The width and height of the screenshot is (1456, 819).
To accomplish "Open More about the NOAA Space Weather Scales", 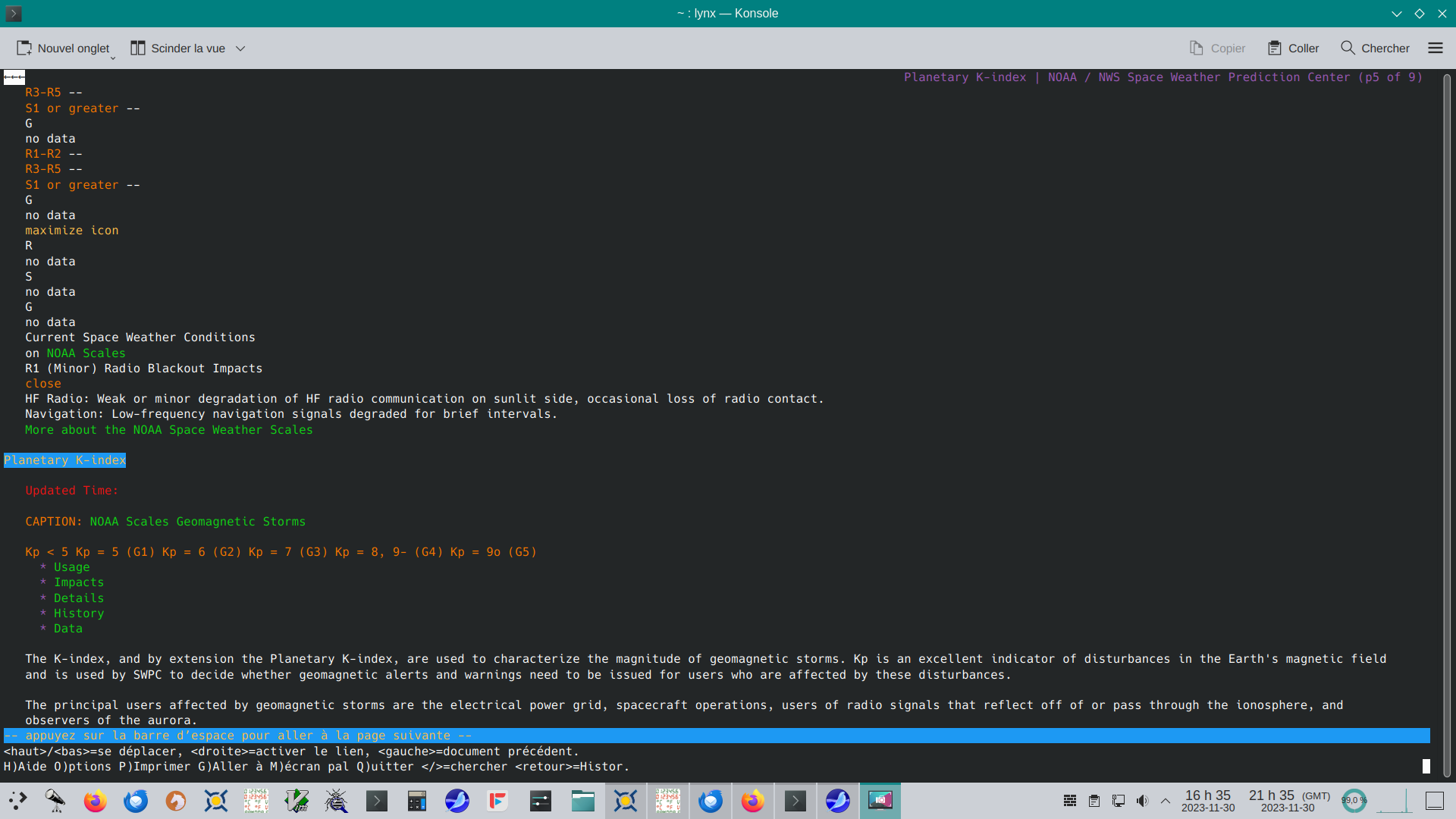I will click(x=168, y=430).
